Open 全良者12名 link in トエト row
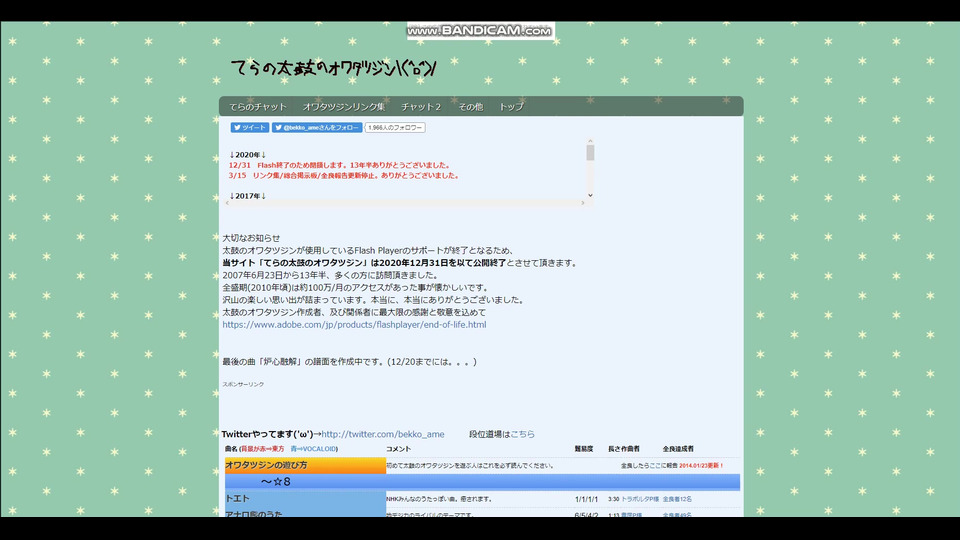This screenshot has width=960, height=540. (x=677, y=500)
